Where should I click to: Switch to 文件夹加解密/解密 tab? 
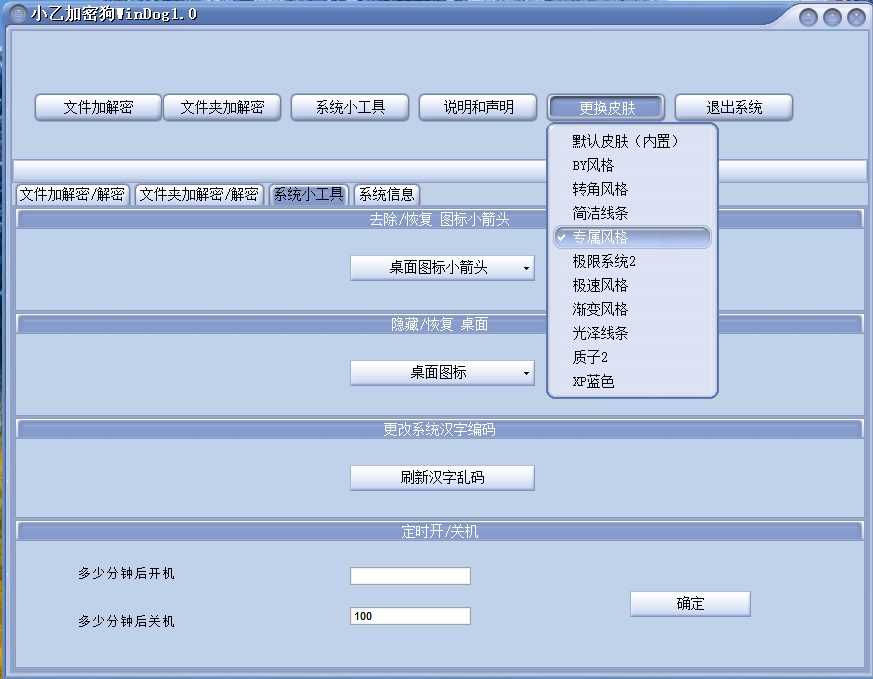click(x=199, y=194)
